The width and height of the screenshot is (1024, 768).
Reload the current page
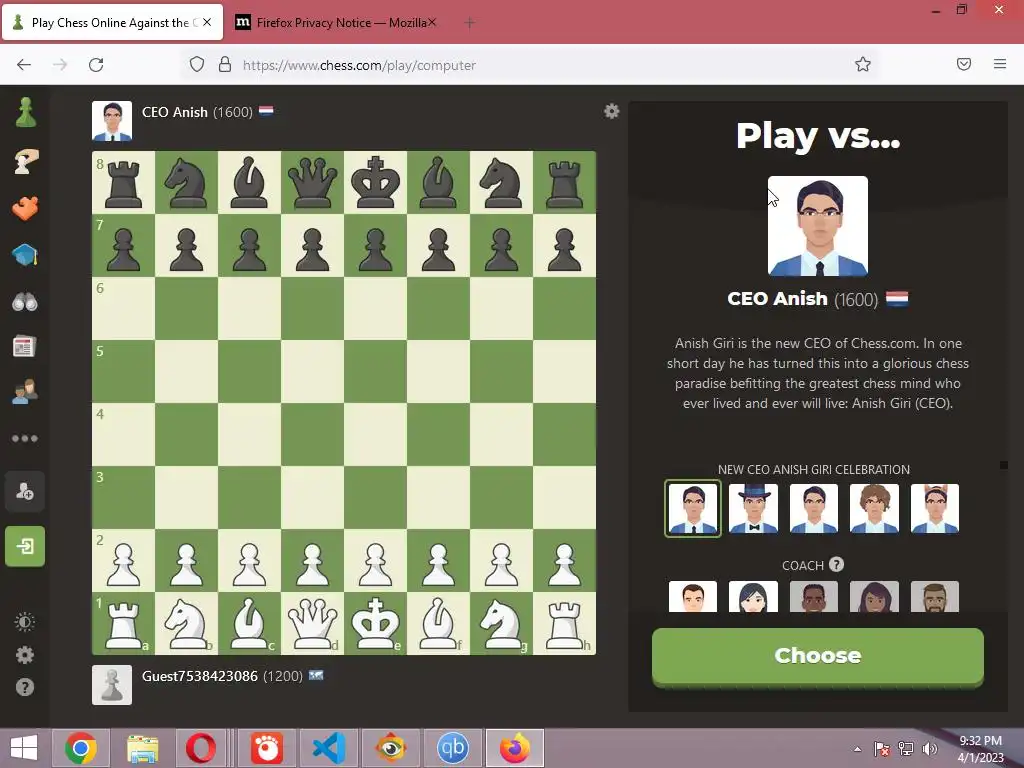(x=96, y=64)
